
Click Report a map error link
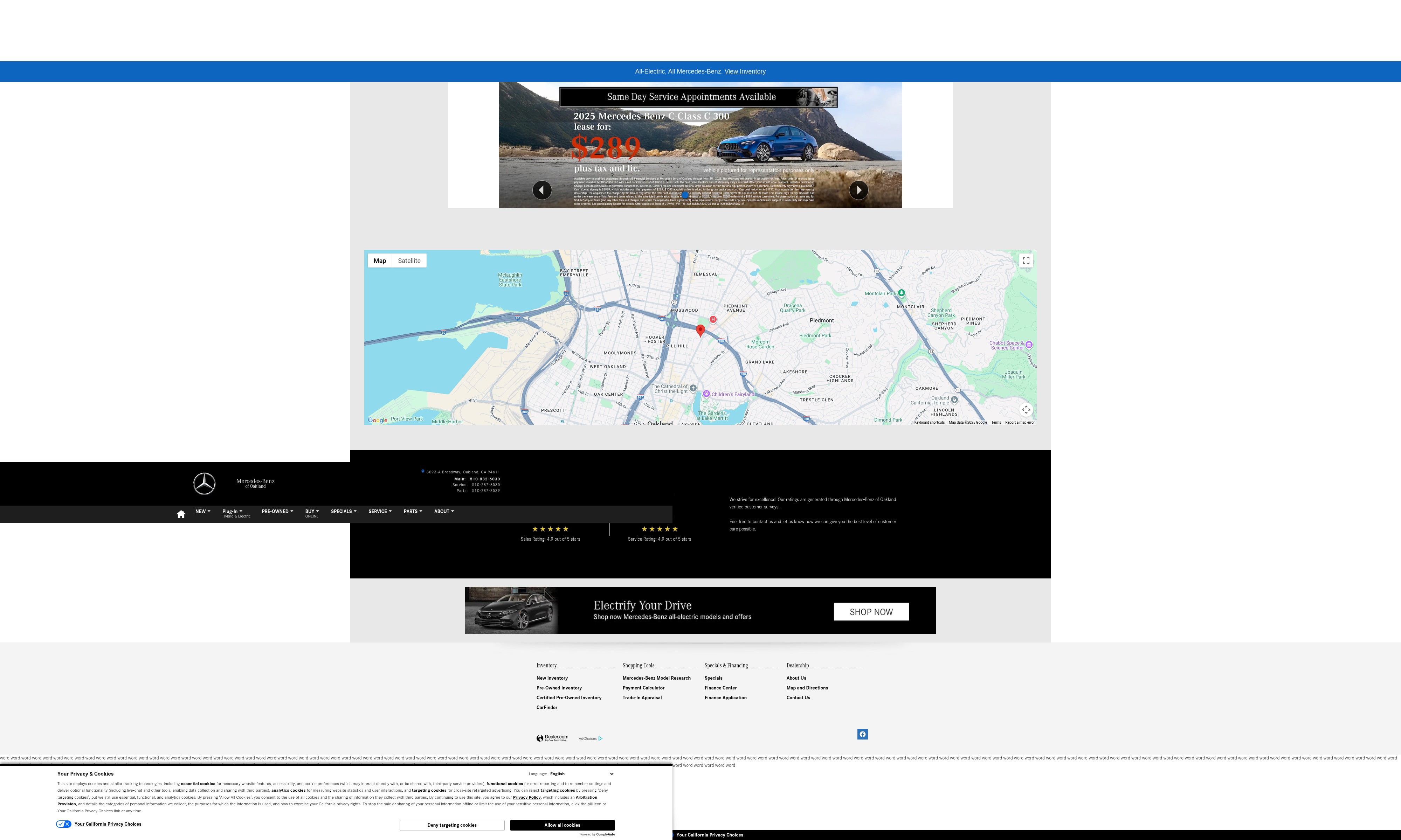point(1020,422)
